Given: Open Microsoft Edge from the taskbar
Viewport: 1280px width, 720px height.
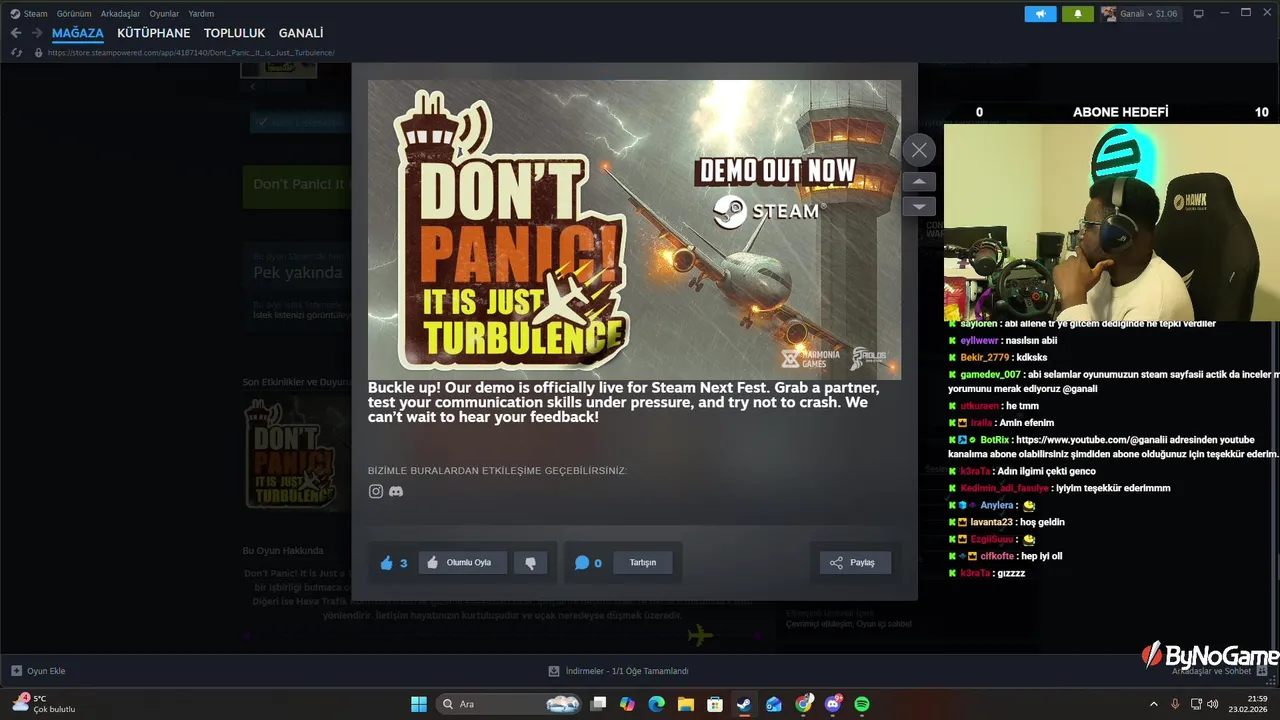Looking at the screenshot, I should coord(656,704).
